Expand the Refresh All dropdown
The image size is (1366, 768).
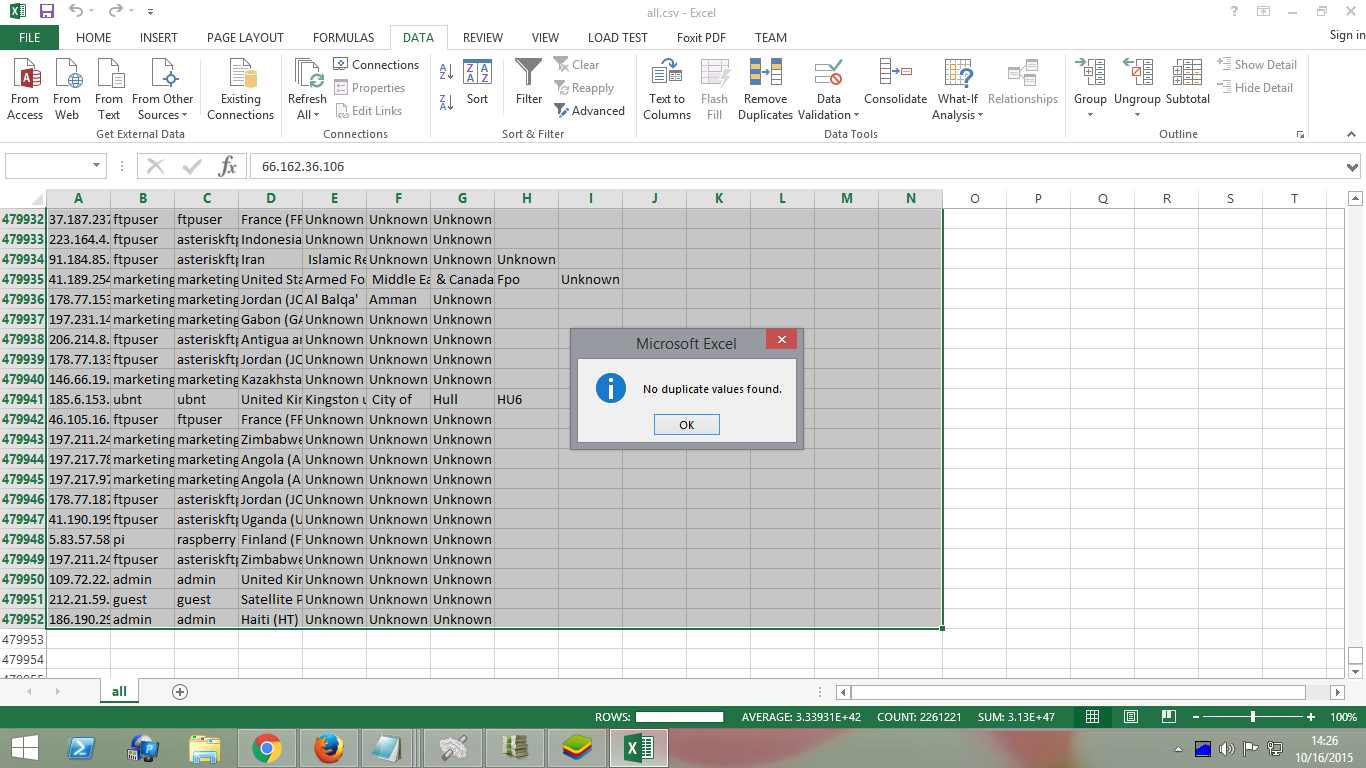307,115
